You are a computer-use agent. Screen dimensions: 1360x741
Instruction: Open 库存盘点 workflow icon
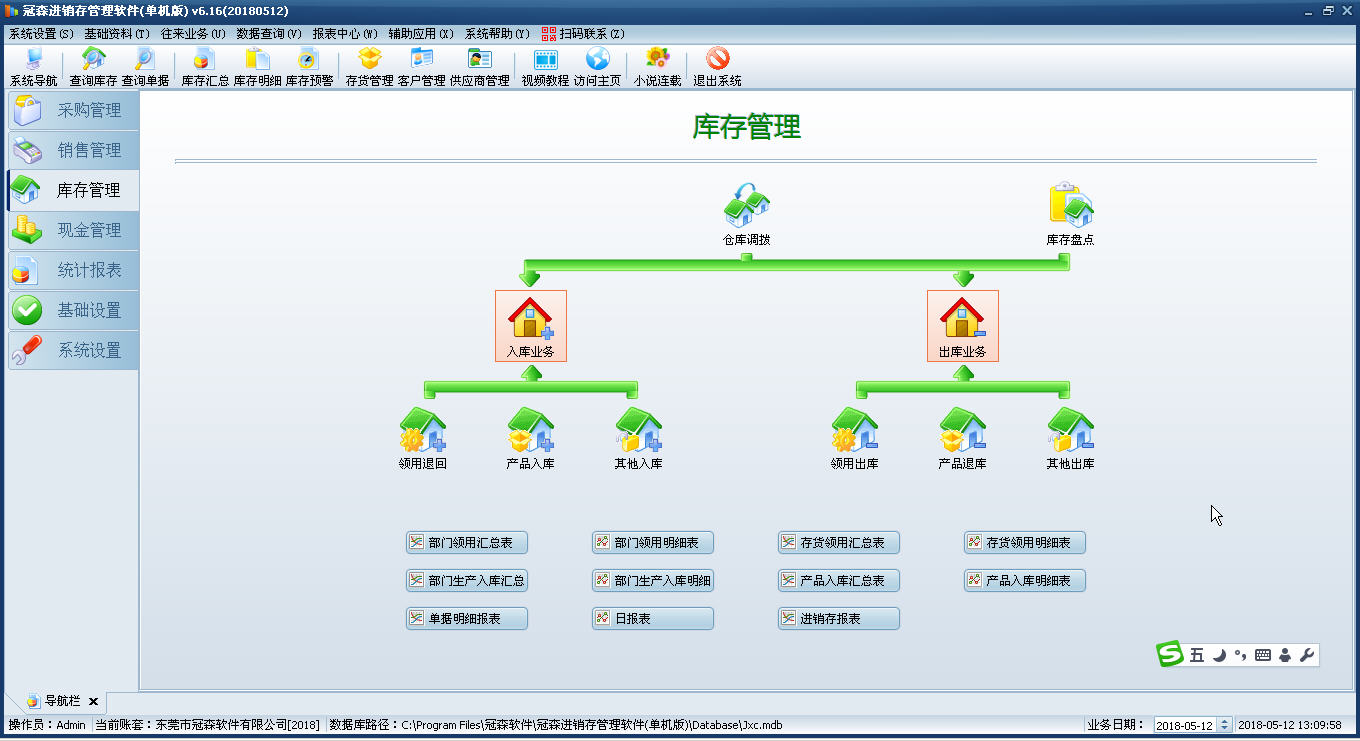1070,214
